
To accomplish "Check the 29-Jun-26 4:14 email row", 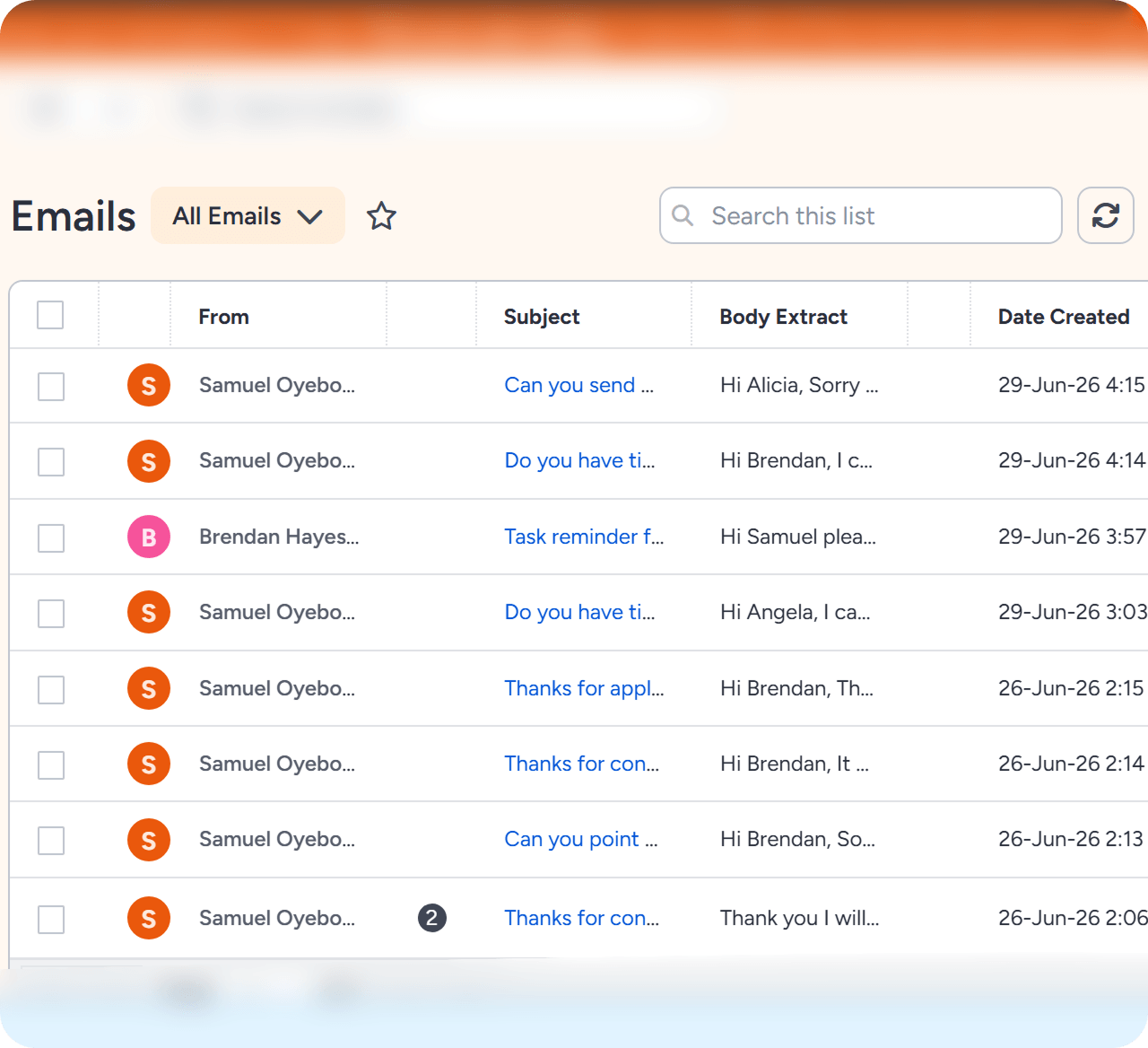I will (51, 462).
